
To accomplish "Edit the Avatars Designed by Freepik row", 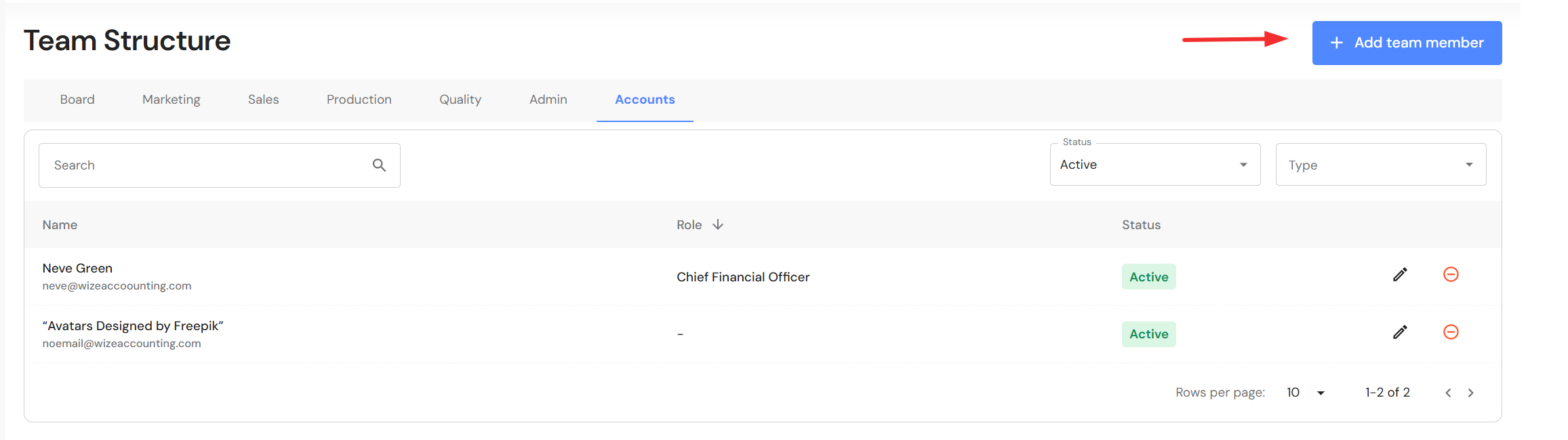I will click(x=1400, y=332).
